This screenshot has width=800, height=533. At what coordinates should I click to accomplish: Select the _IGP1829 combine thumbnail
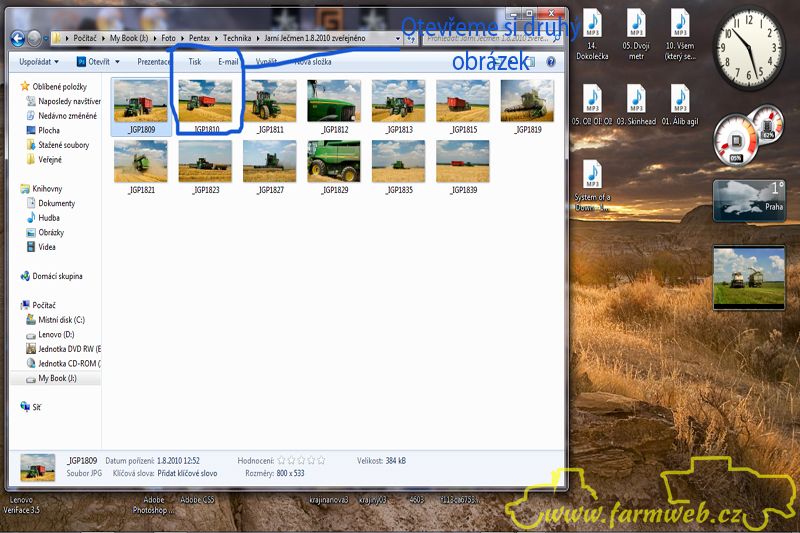334,161
